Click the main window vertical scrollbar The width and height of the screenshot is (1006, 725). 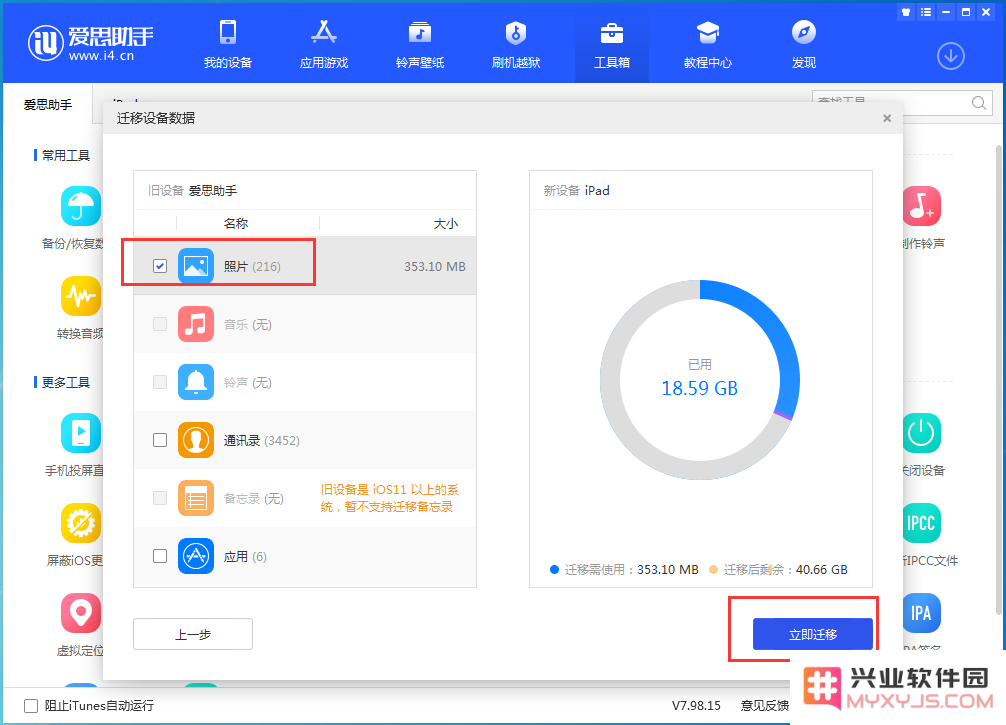point(999,379)
